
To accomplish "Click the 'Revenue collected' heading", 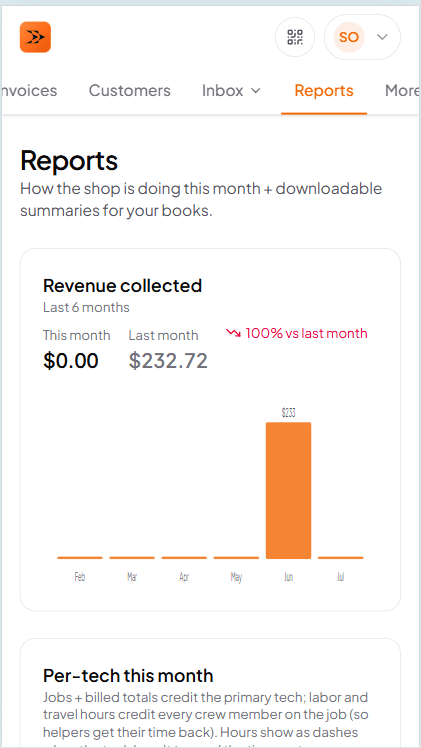I will pos(123,286).
